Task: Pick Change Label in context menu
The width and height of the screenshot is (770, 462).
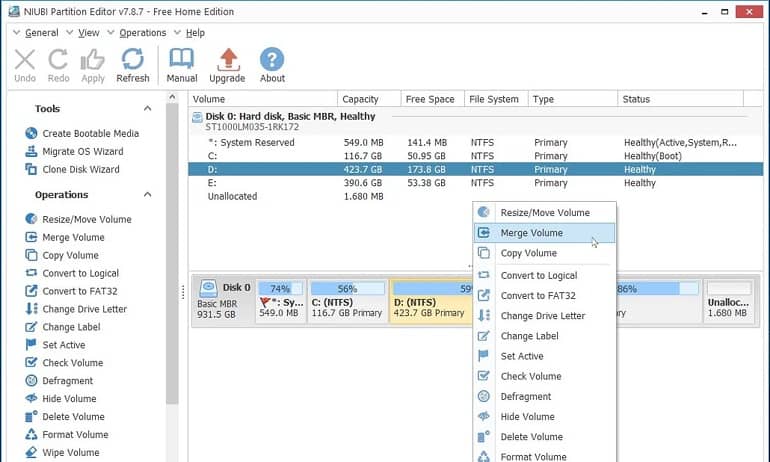Action: tap(545, 336)
